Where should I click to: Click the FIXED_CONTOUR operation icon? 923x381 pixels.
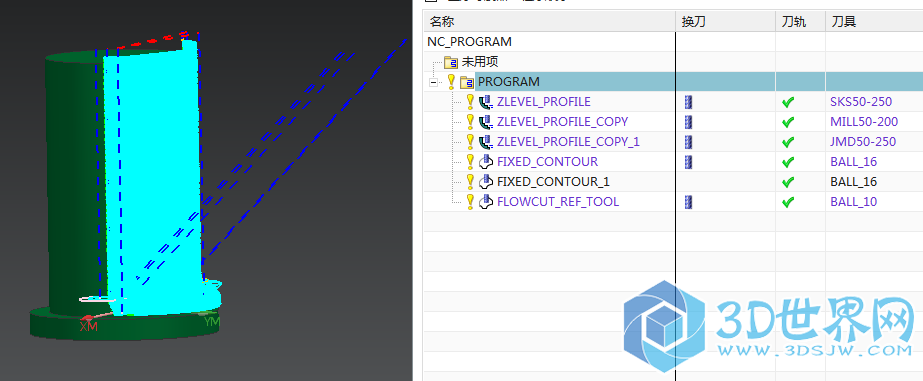tap(486, 161)
